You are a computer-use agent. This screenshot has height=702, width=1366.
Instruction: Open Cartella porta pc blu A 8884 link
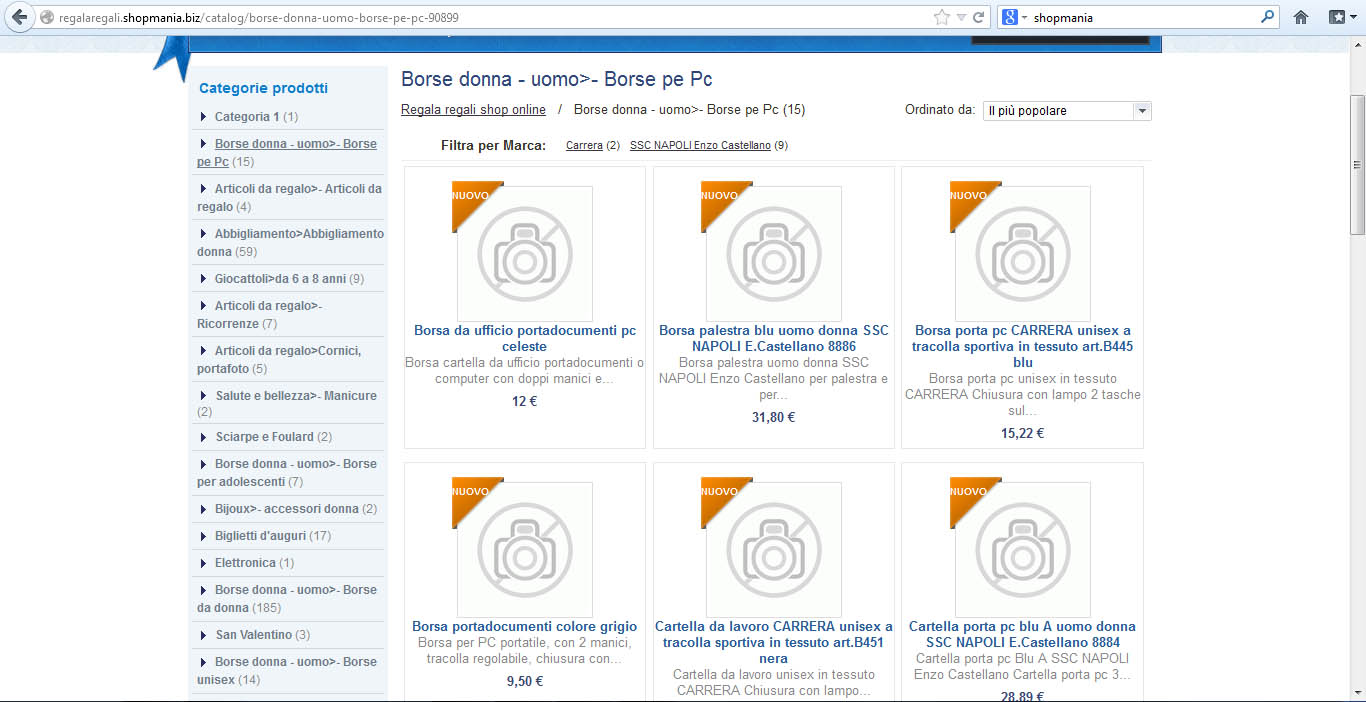click(x=1022, y=634)
